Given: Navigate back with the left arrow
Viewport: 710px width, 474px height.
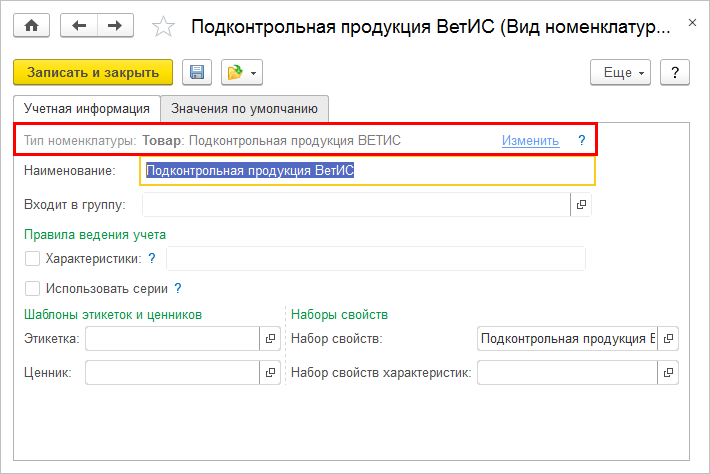Looking at the screenshot, I should (79, 26).
